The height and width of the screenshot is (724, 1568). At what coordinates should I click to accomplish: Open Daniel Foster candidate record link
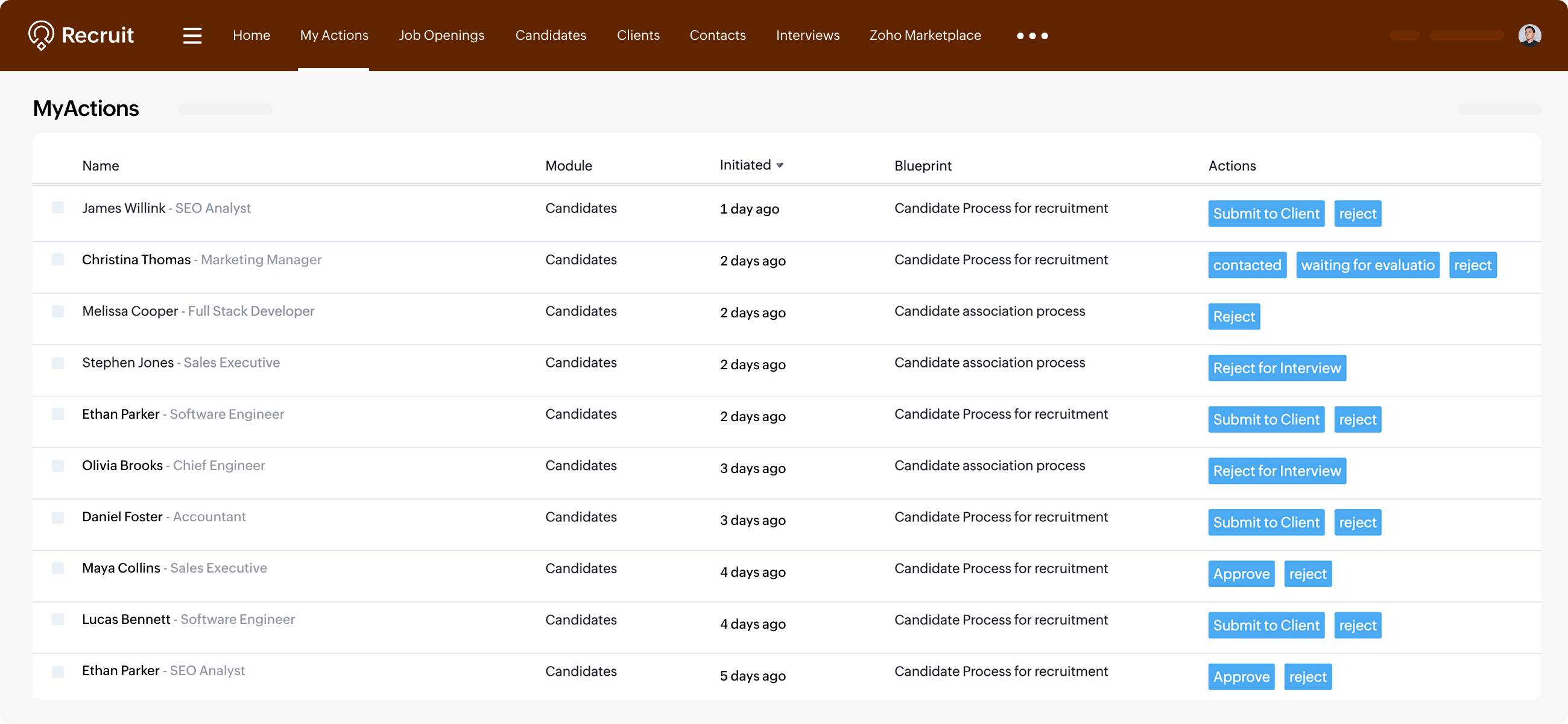click(122, 516)
